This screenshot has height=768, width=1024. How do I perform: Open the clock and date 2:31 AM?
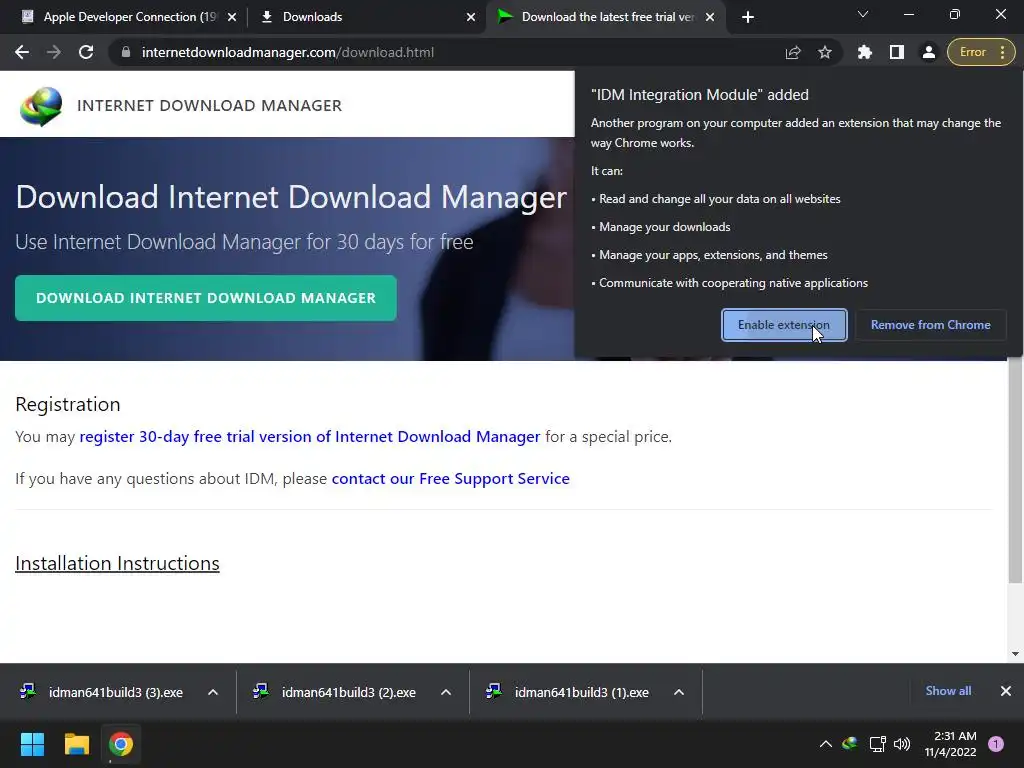pyautogui.click(x=950, y=744)
